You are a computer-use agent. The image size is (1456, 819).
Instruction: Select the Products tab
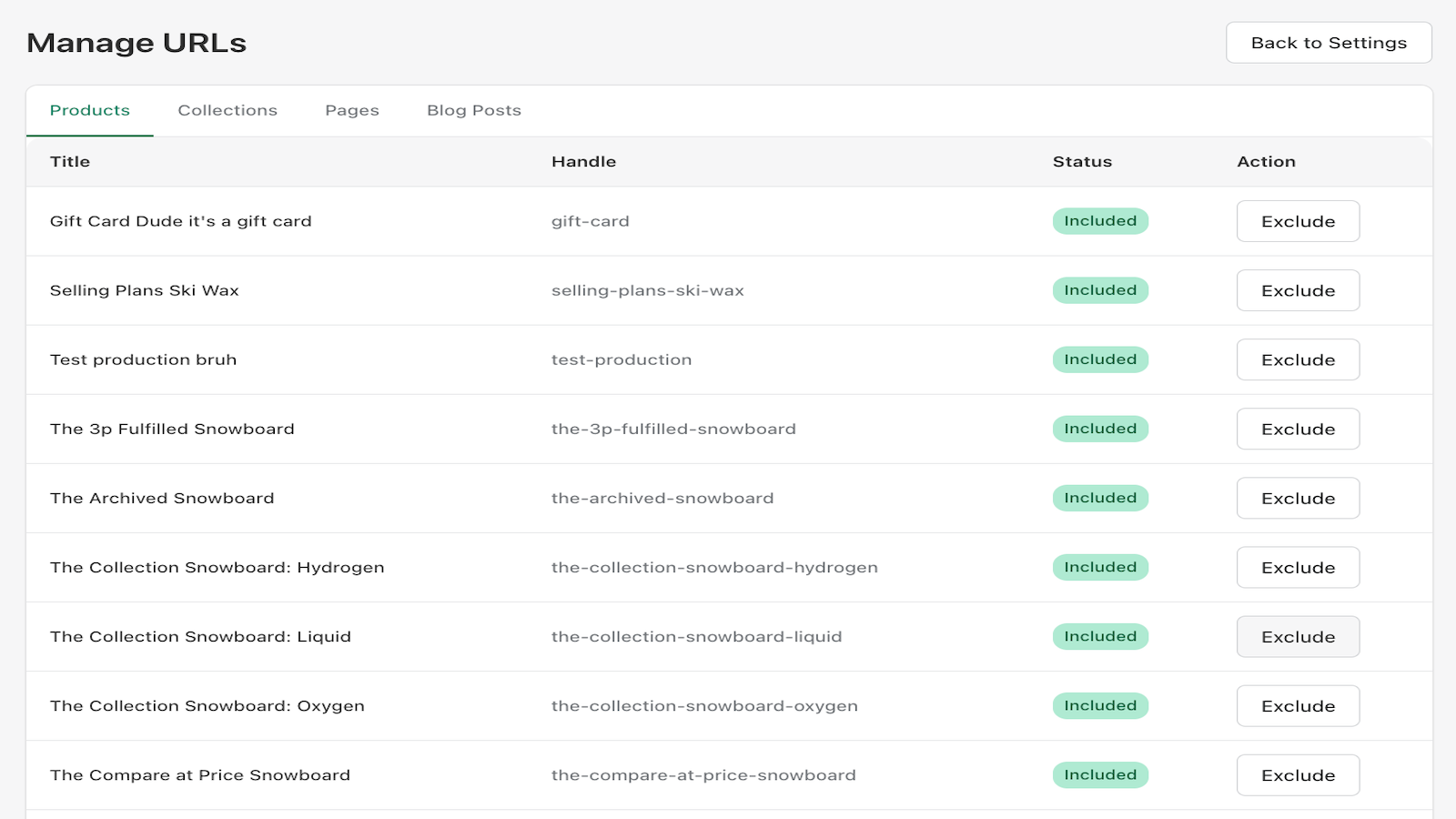click(x=90, y=110)
